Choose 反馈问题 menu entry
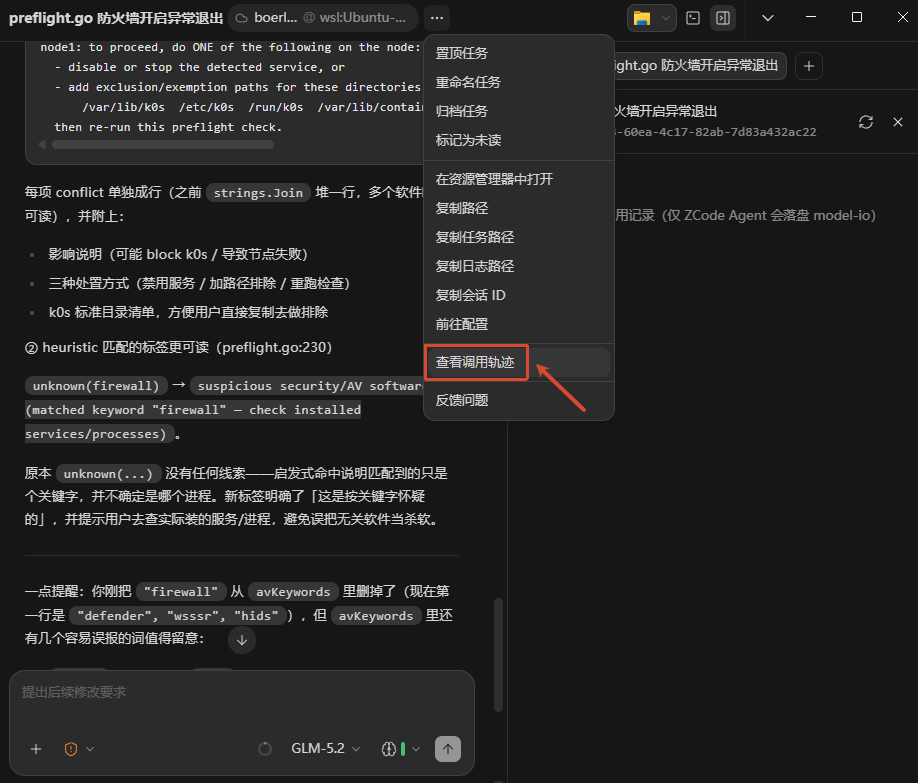The image size is (918, 783). point(519,401)
